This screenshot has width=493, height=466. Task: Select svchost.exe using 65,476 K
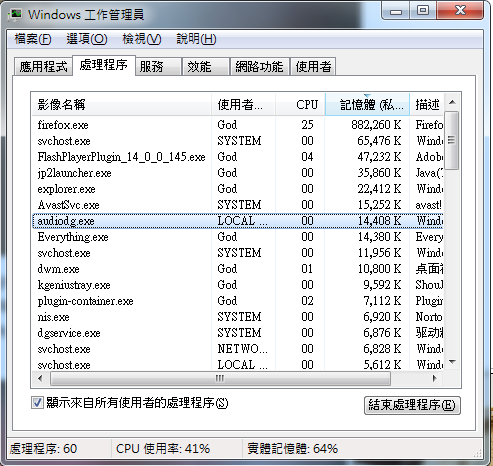click(238, 141)
